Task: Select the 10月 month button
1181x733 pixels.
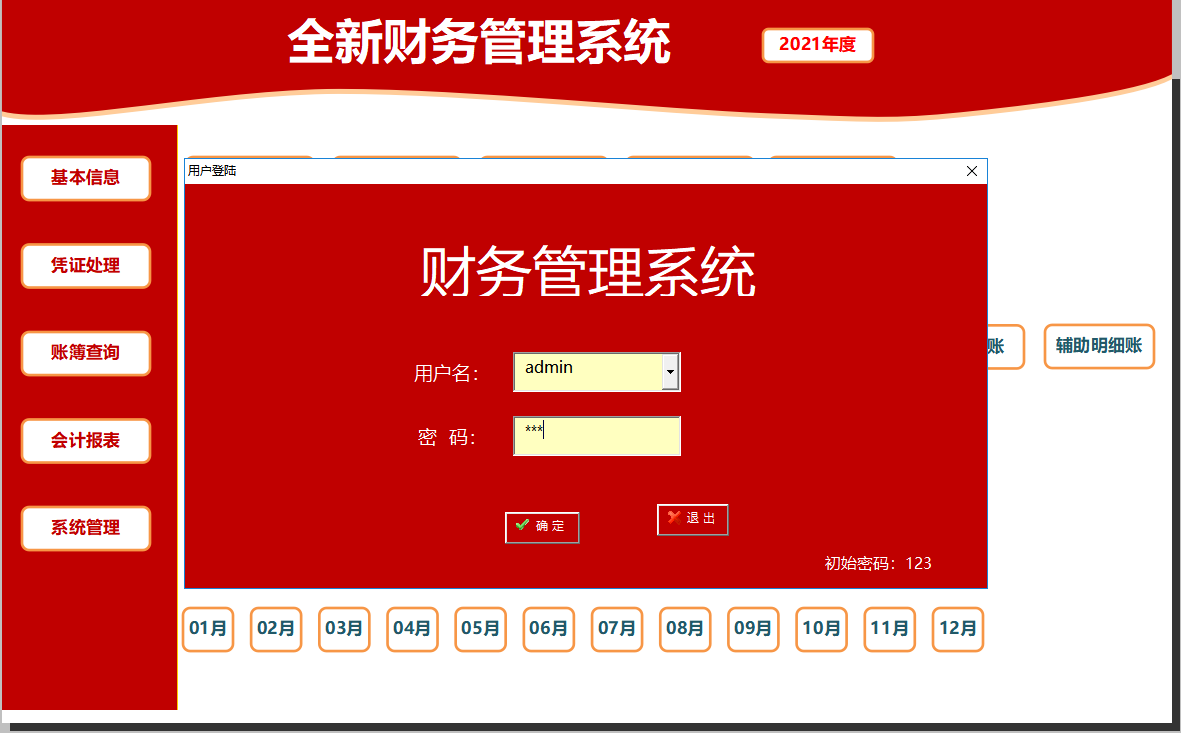Action: [820, 629]
